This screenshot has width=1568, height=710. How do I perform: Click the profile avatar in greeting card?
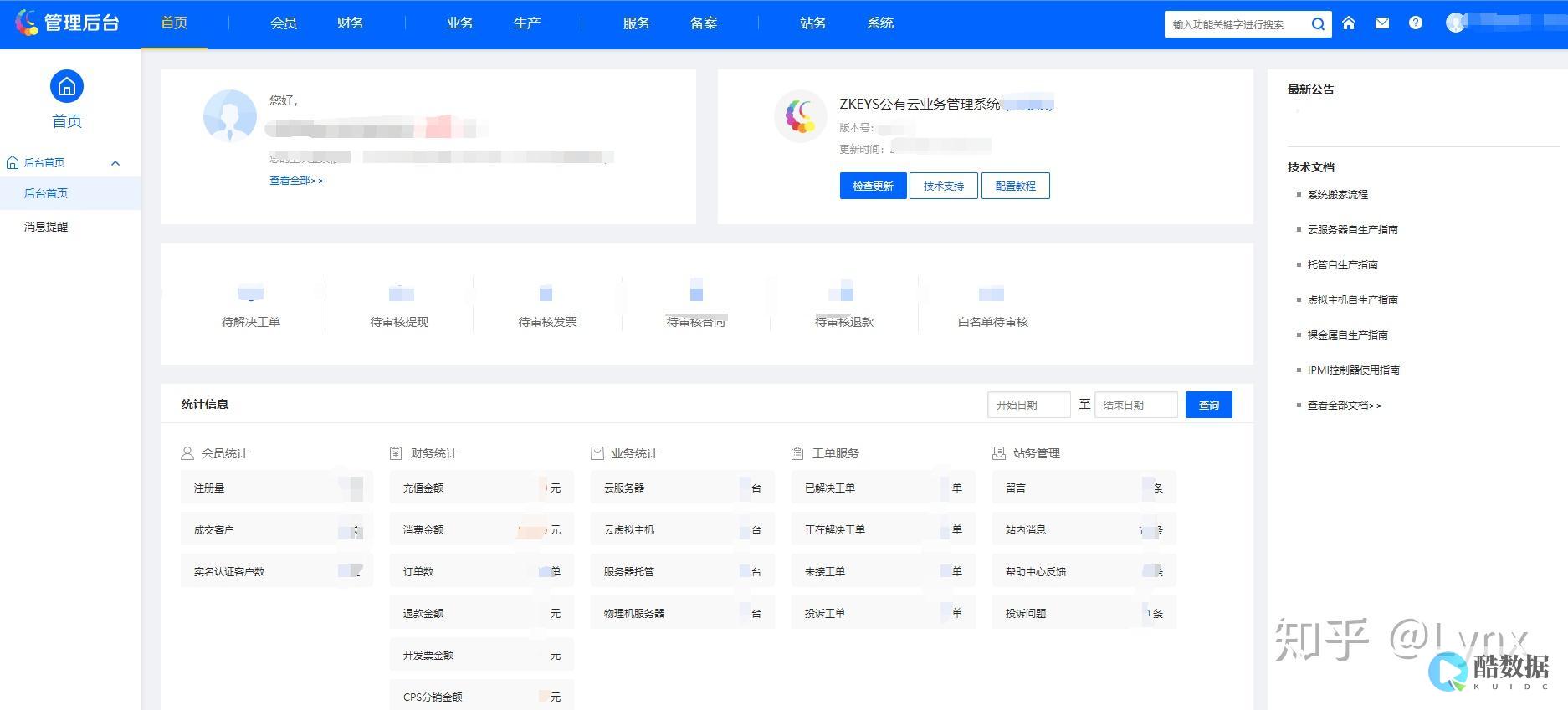coord(230,116)
